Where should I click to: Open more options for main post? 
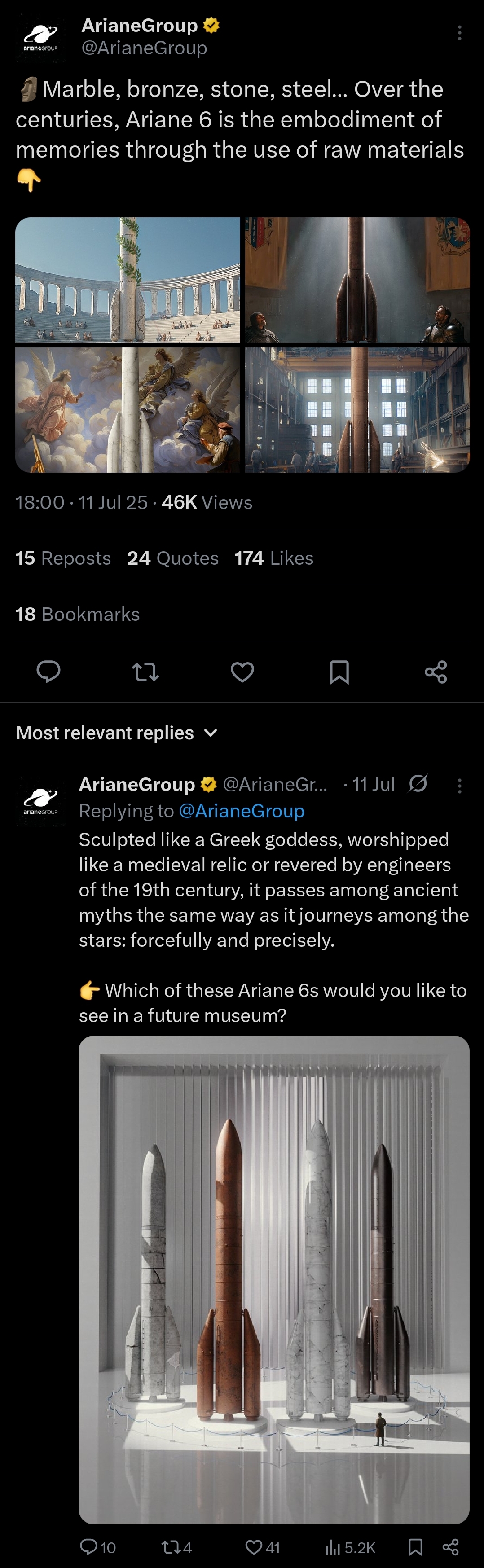tap(460, 33)
